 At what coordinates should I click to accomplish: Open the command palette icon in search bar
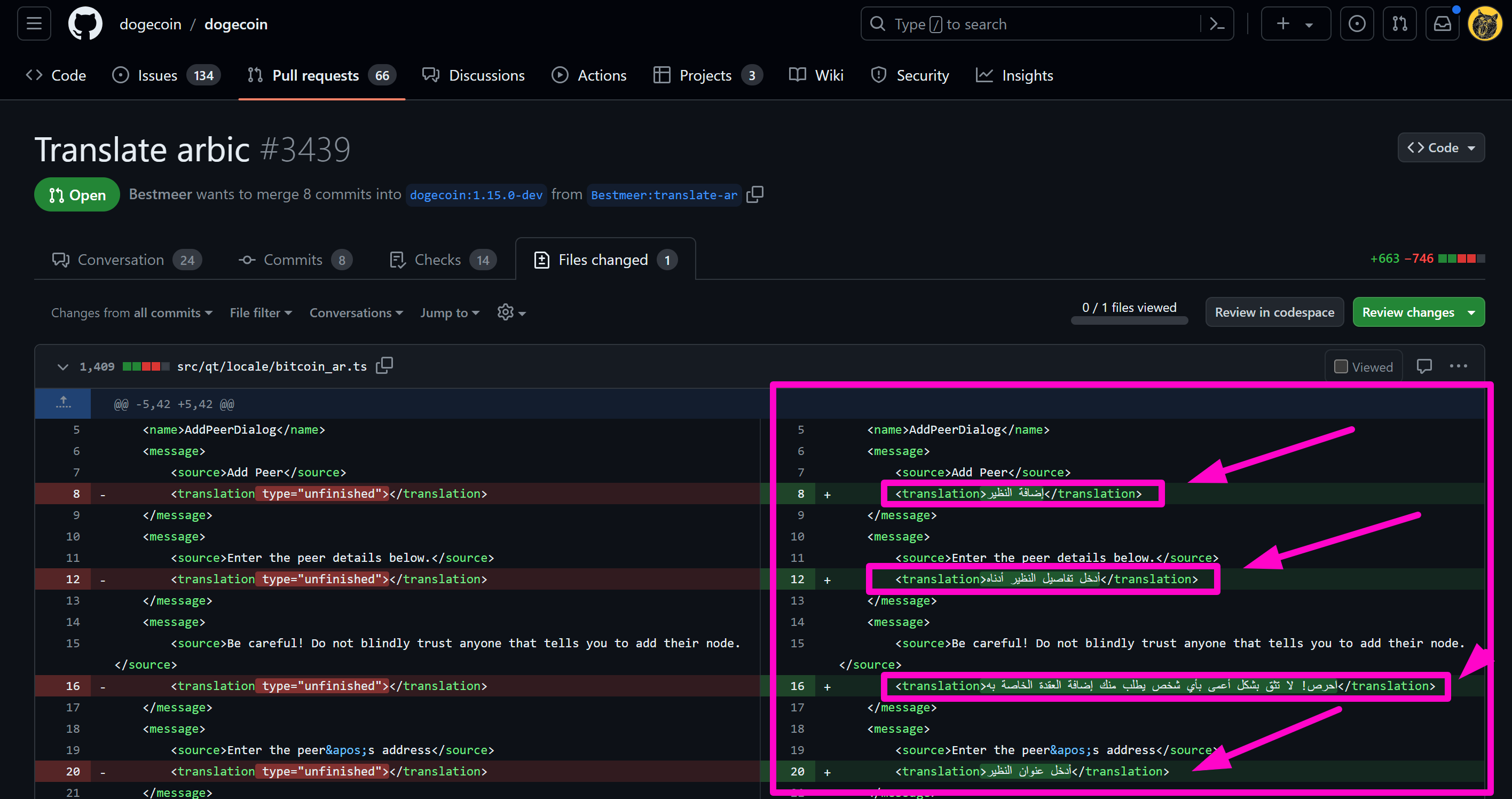pyautogui.click(x=1217, y=24)
